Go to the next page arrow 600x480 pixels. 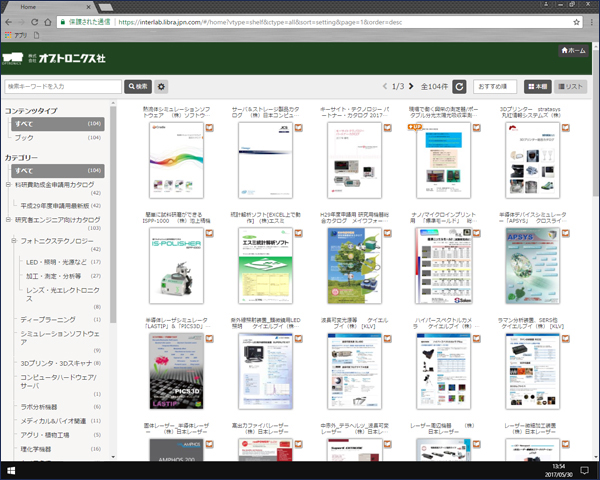[x=411, y=86]
